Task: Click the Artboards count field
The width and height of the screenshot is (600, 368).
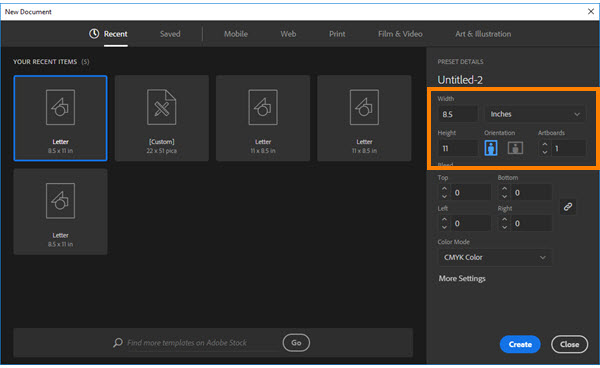Action: (x=568, y=148)
